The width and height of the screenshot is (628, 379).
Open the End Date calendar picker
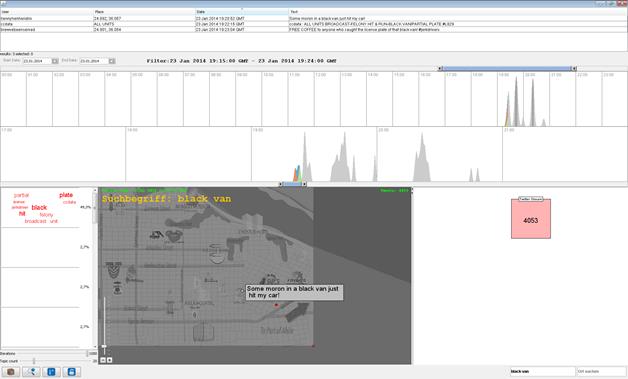coord(112,61)
